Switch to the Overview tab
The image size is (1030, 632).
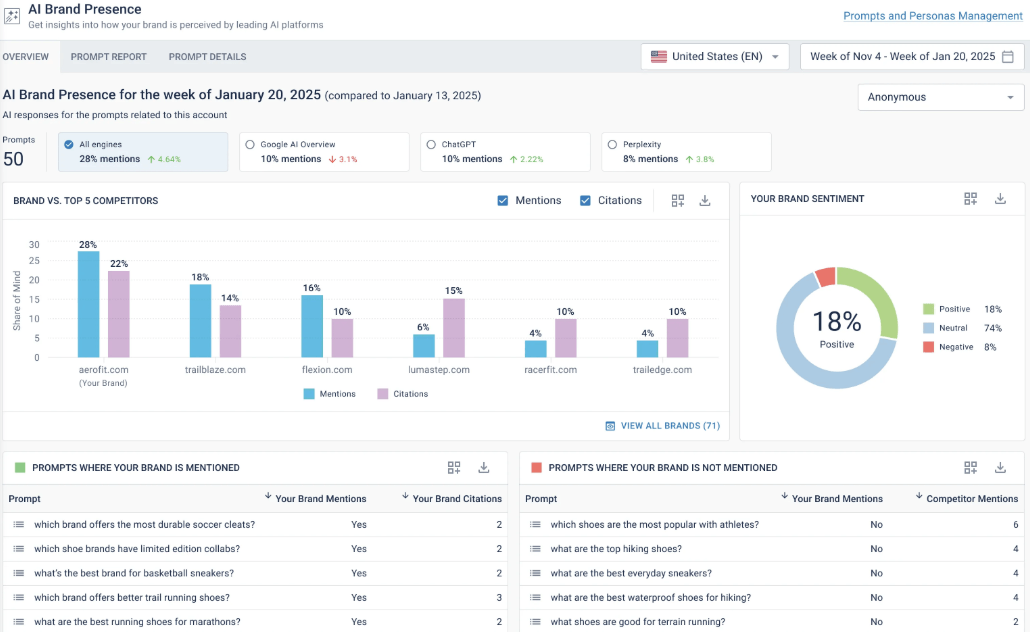(x=26, y=56)
